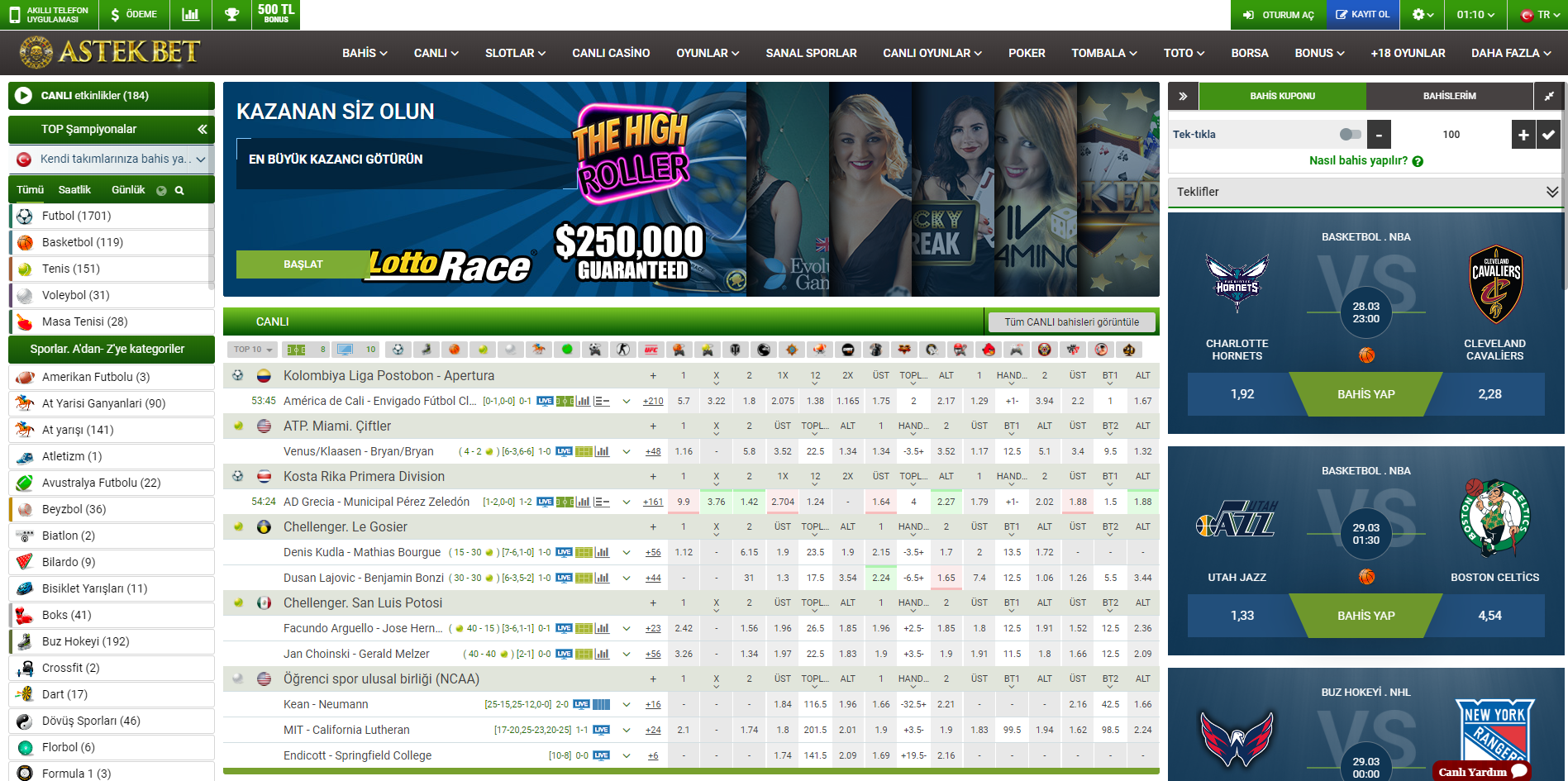Image resolution: width=1568 pixels, height=781 pixels.
Task: Click the pin icon beside Bahislerim
Action: [1548, 96]
